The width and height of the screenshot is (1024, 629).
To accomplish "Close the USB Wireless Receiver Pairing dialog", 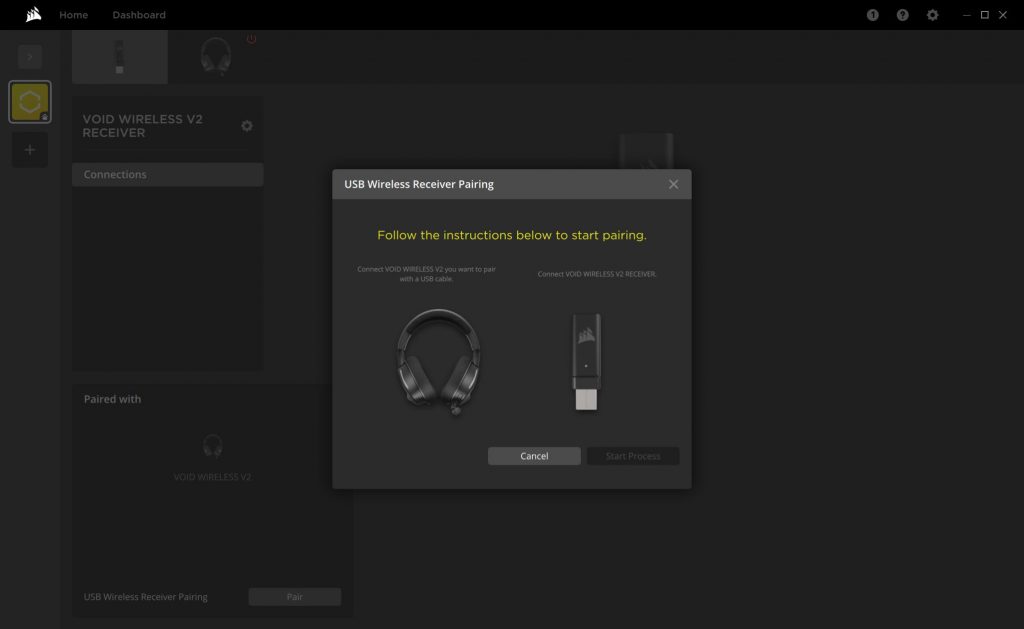I will click(673, 184).
